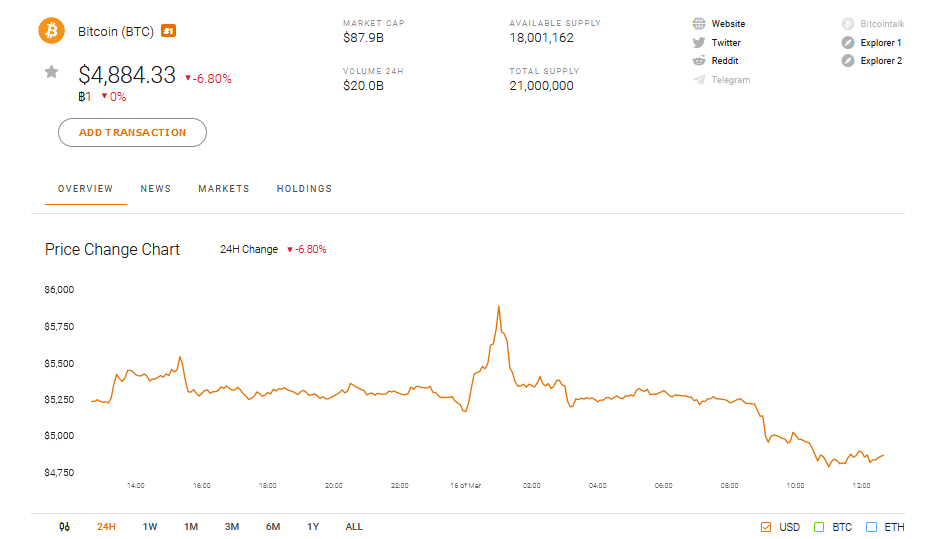Click the Twitter bird icon
This screenshot has height=539, width=932.
pos(699,43)
